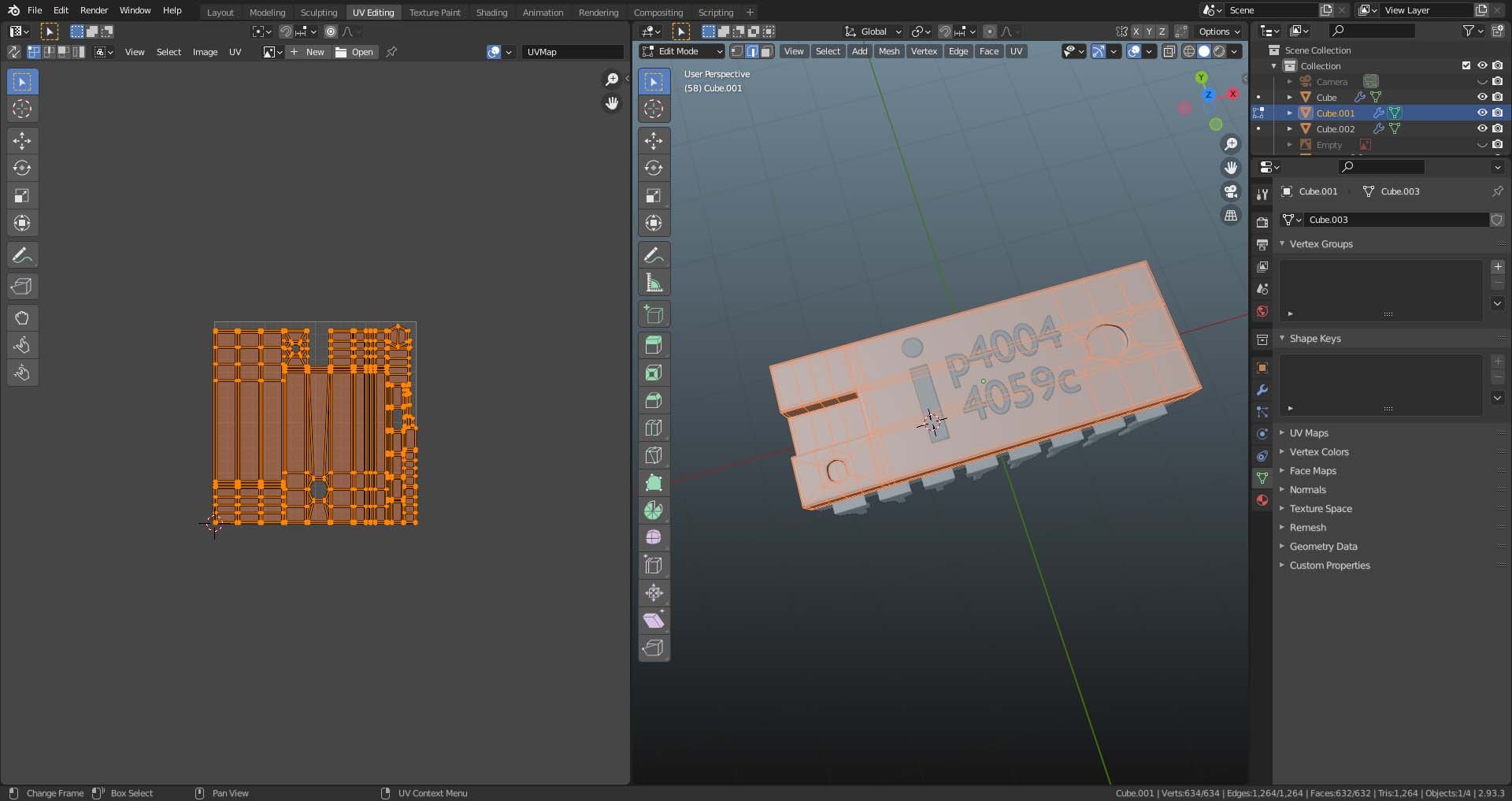Expand the Vertex Colors panel

pos(1319,452)
